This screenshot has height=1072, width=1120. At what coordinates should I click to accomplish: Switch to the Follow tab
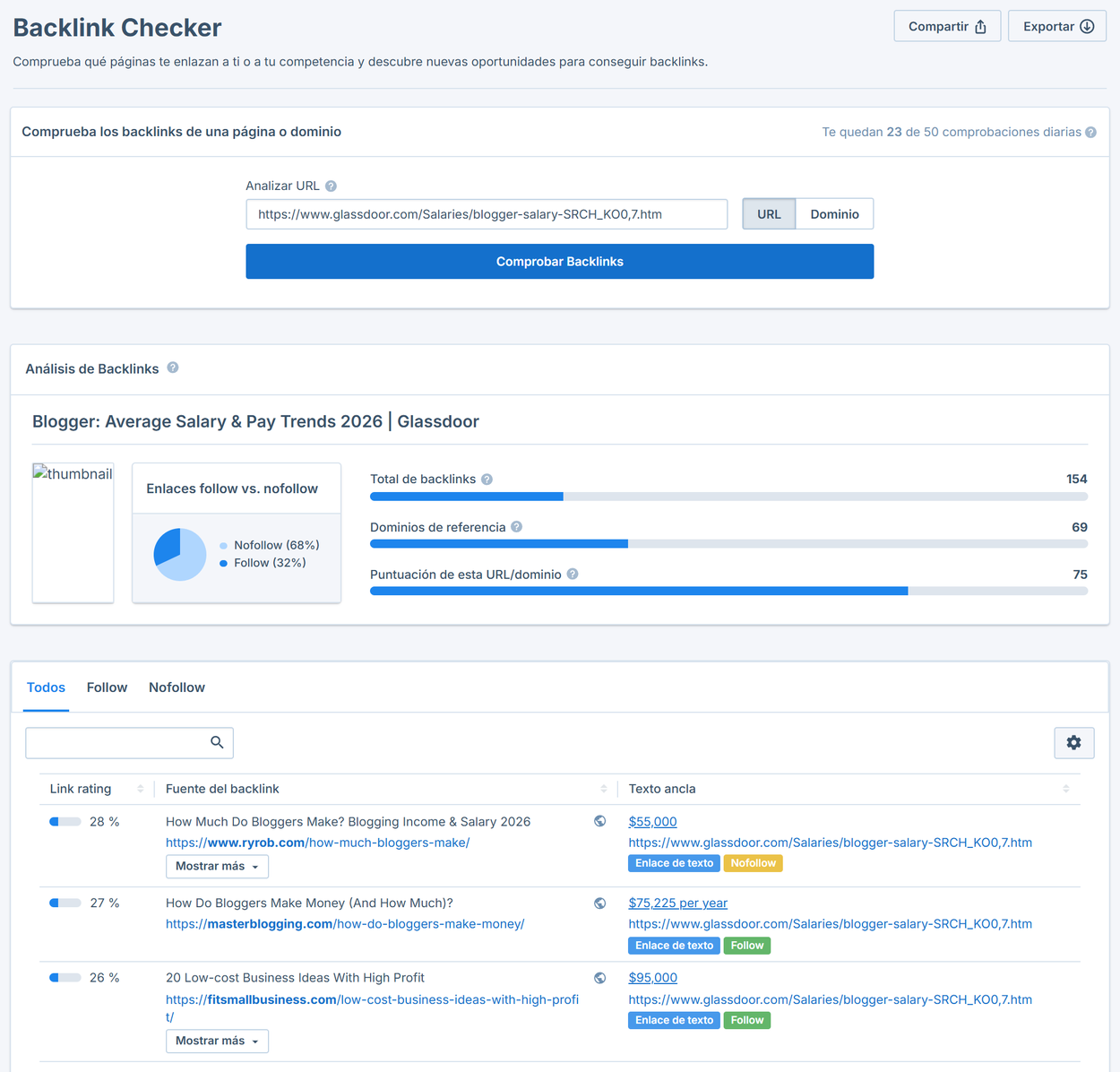[x=107, y=687]
